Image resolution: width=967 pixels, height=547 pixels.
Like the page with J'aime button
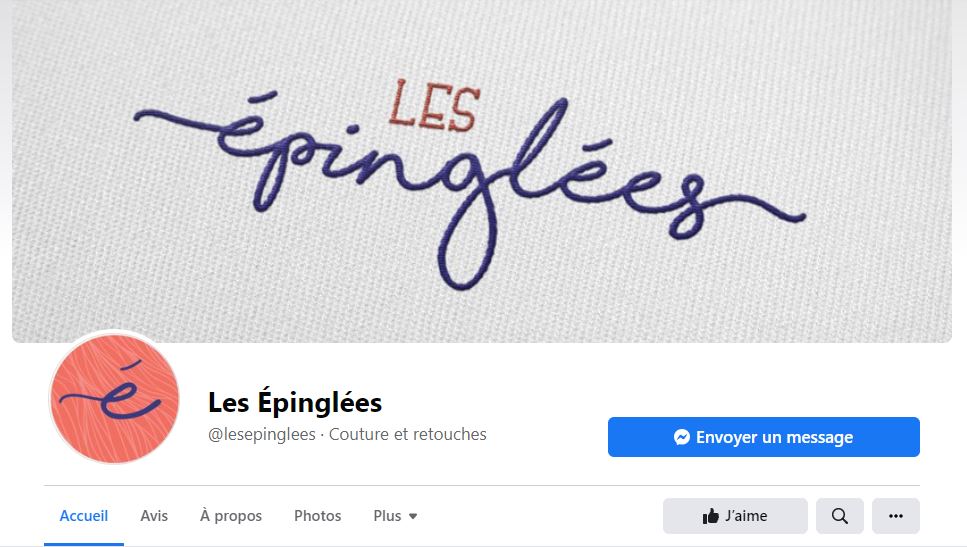(x=735, y=516)
